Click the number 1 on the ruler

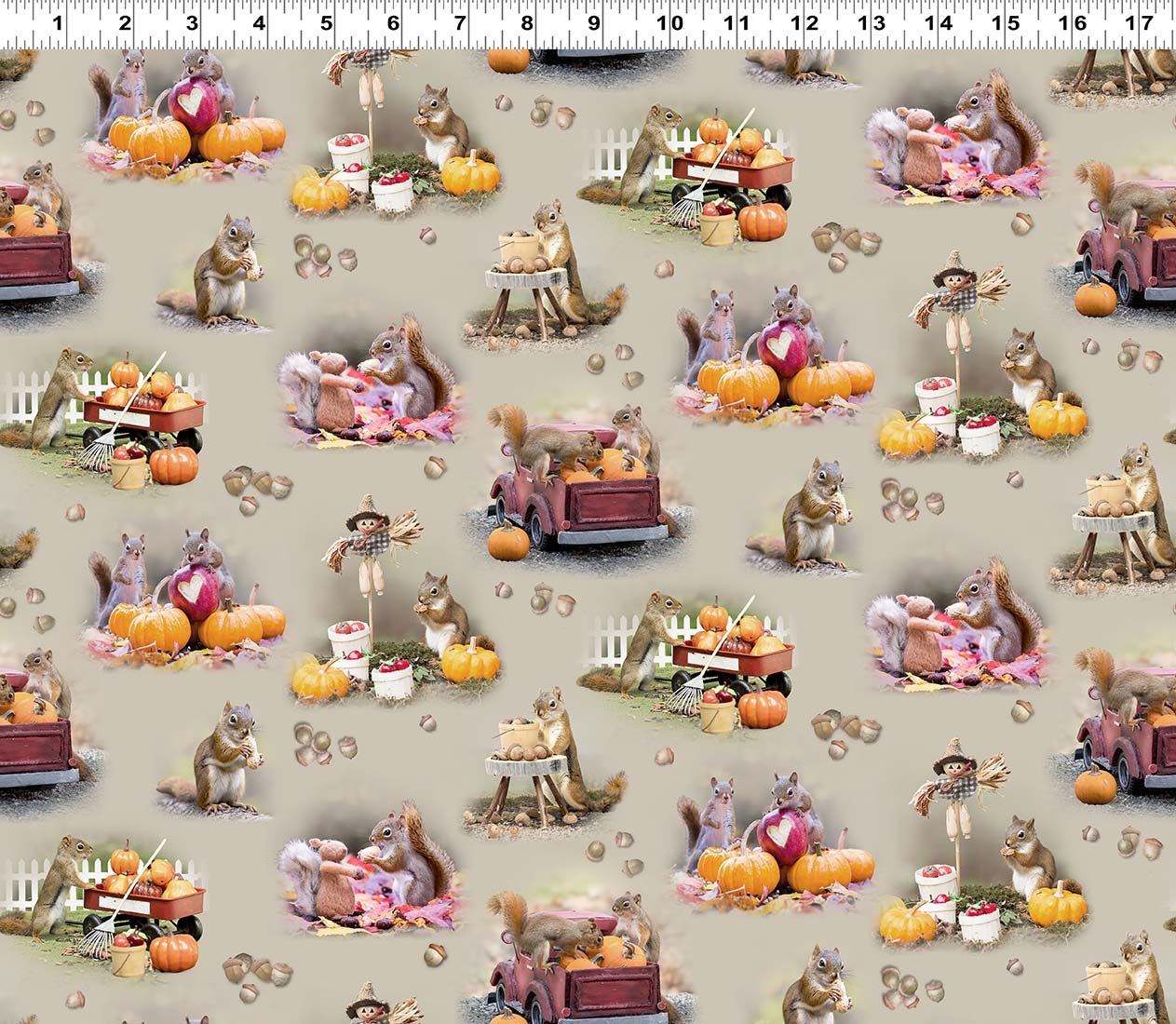click(58, 23)
